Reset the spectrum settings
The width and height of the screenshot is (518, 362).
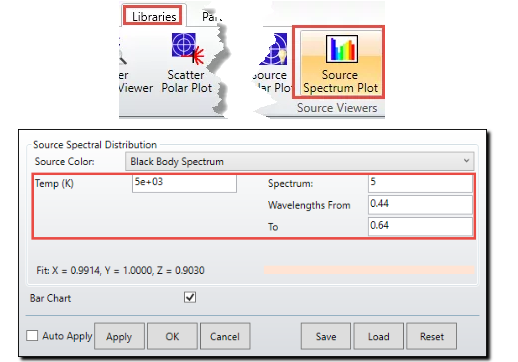pos(432,336)
